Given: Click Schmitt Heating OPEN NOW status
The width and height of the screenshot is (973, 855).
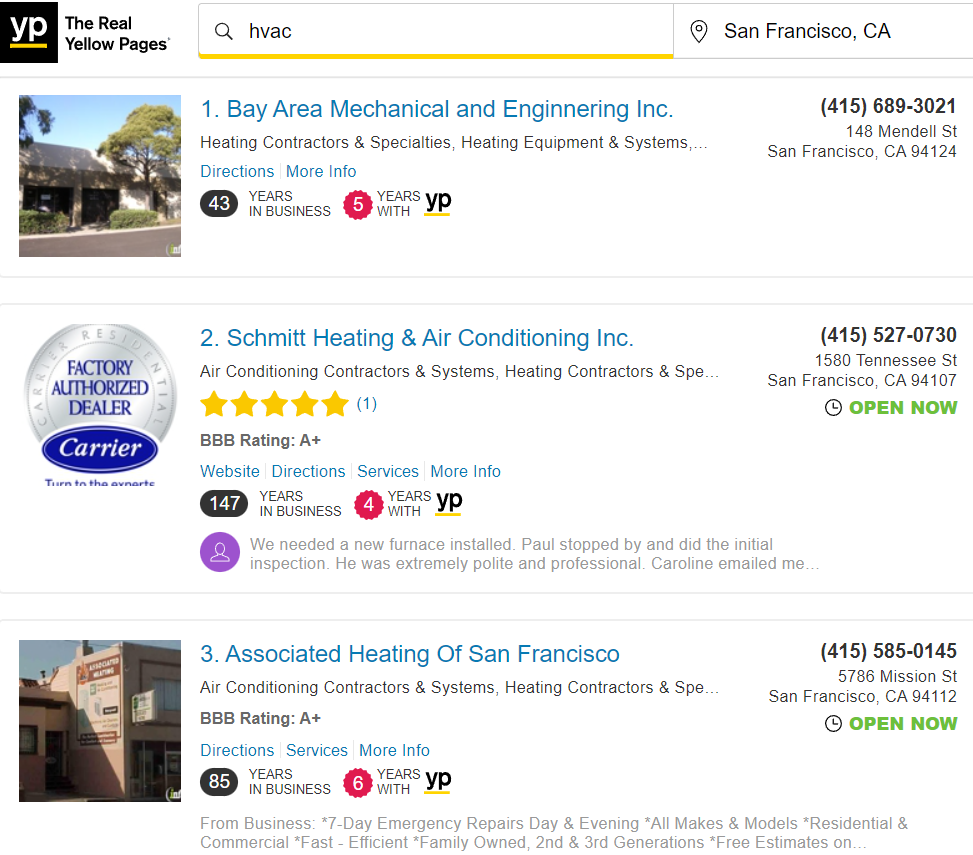Looking at the screenshot, I should coord(903,408).
